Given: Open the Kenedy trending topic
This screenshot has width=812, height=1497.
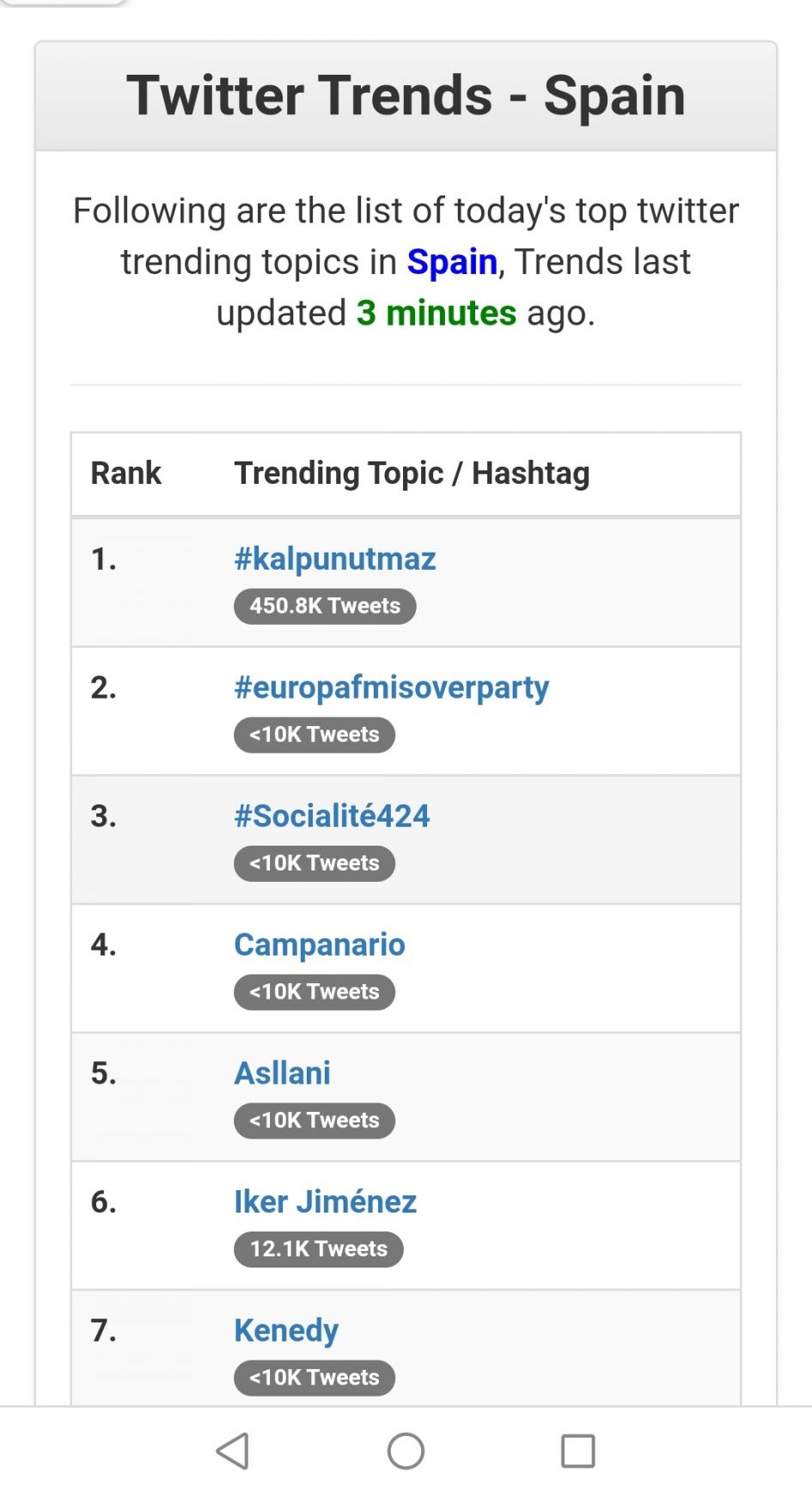Looking at the screenshot, I should click(286, 1330).
